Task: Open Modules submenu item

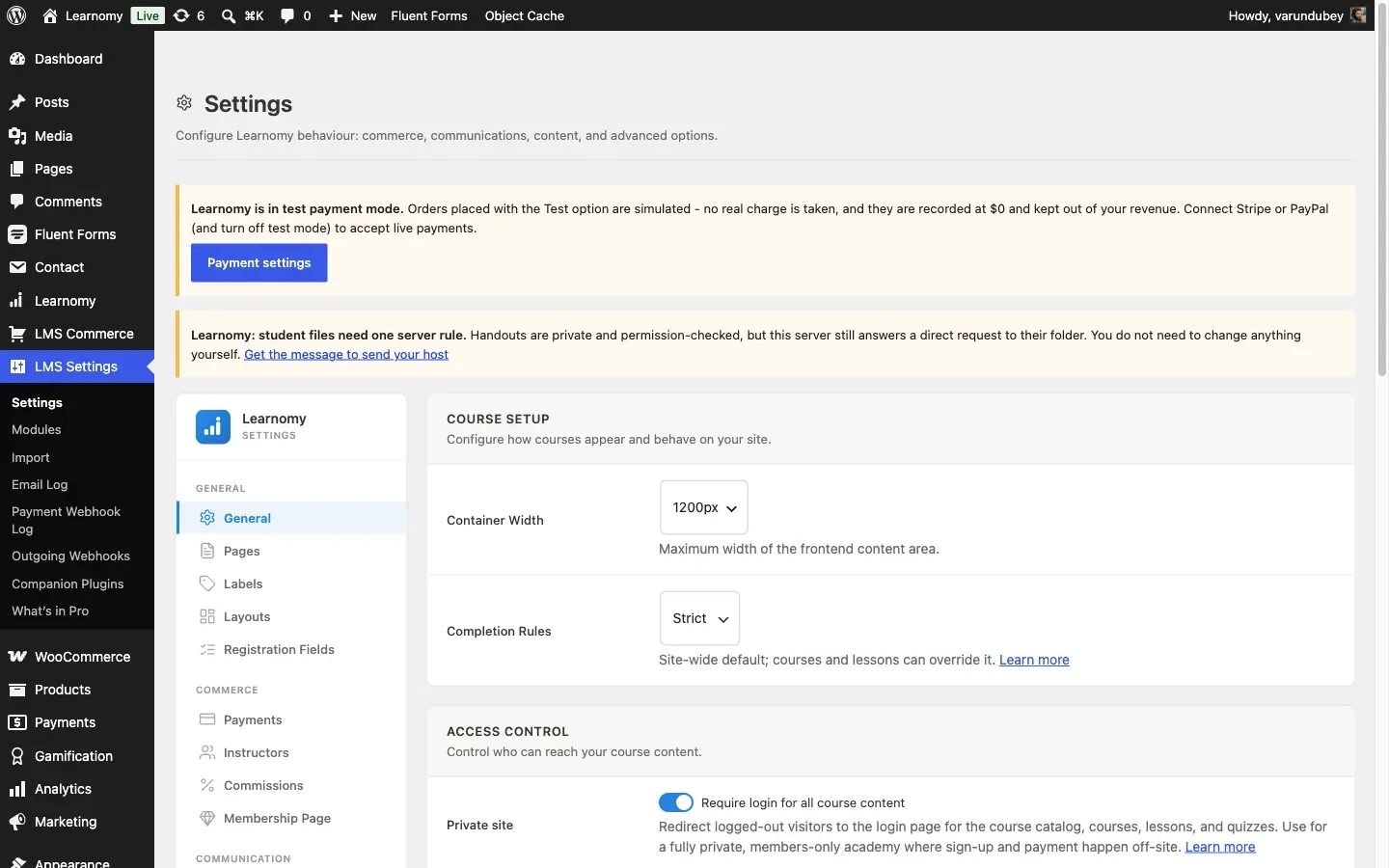Action: tap(77, 429)
